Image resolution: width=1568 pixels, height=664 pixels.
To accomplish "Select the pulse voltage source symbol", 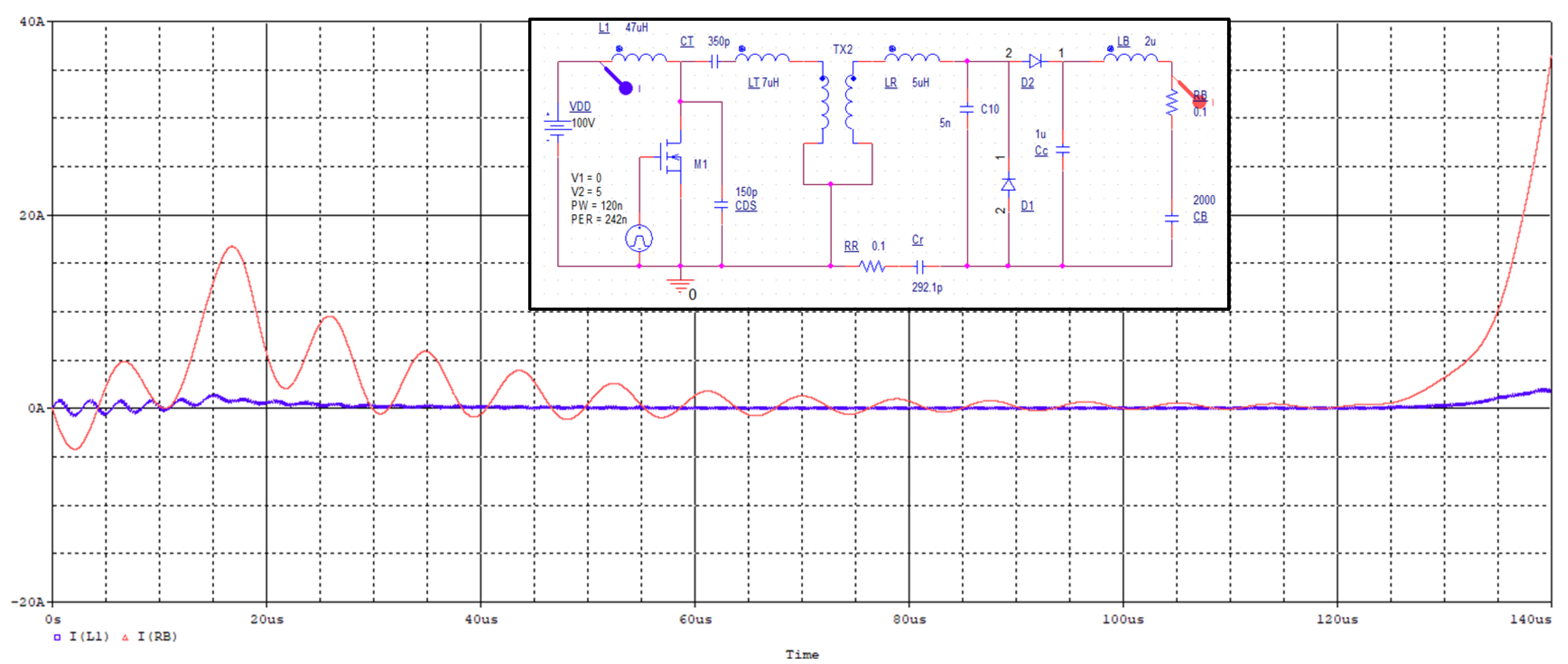I will coord(638,238).
